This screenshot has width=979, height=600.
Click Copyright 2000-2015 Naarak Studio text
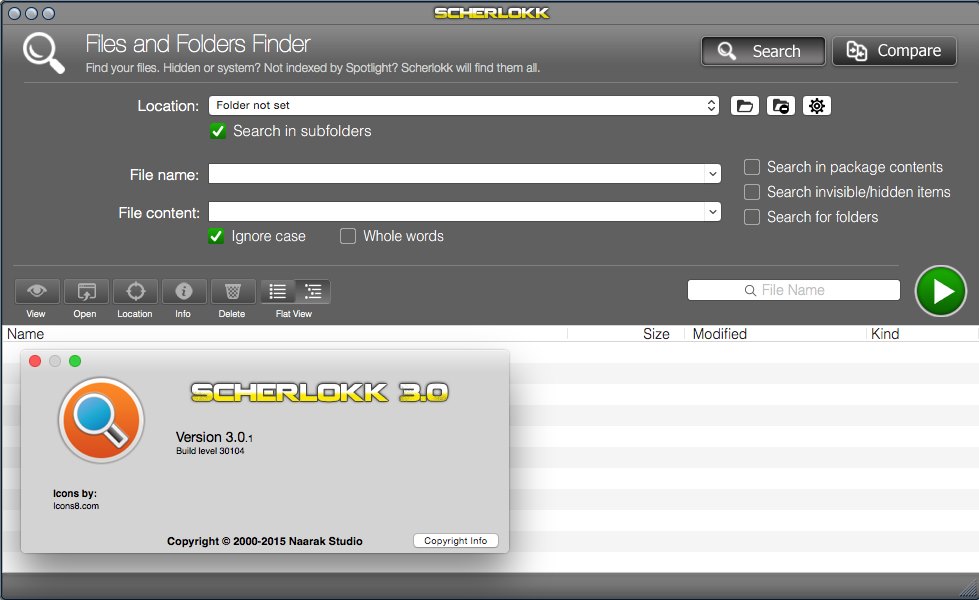(265, 541)
